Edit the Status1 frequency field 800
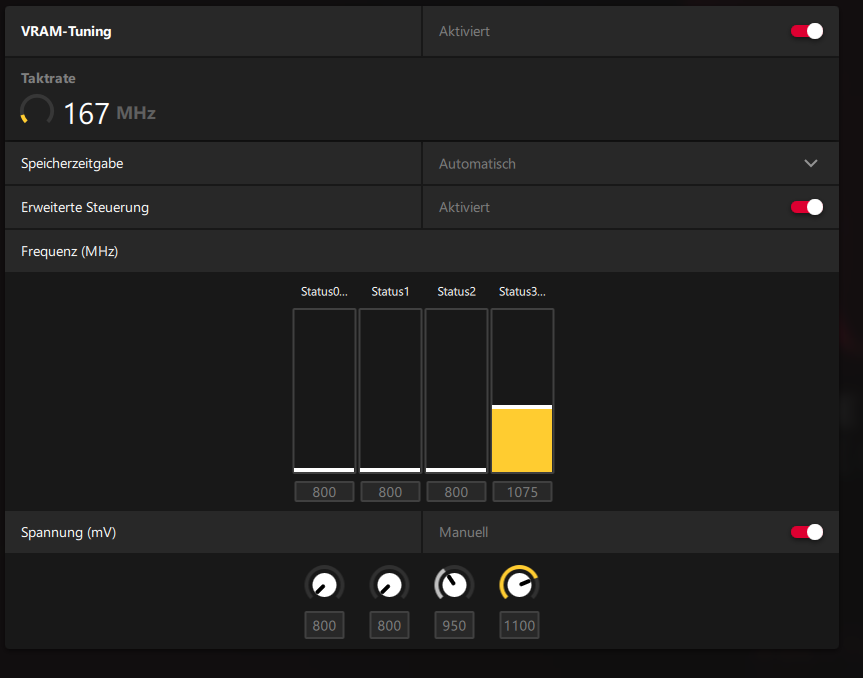Screen dimensions: 863x678 click(x=390, y=491)
